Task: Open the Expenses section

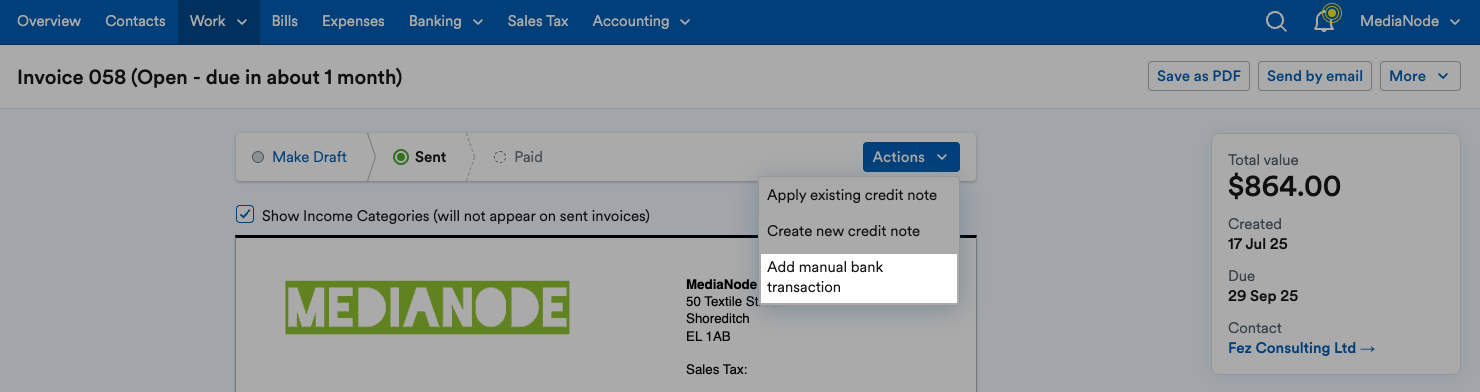Action: (354, 21)
